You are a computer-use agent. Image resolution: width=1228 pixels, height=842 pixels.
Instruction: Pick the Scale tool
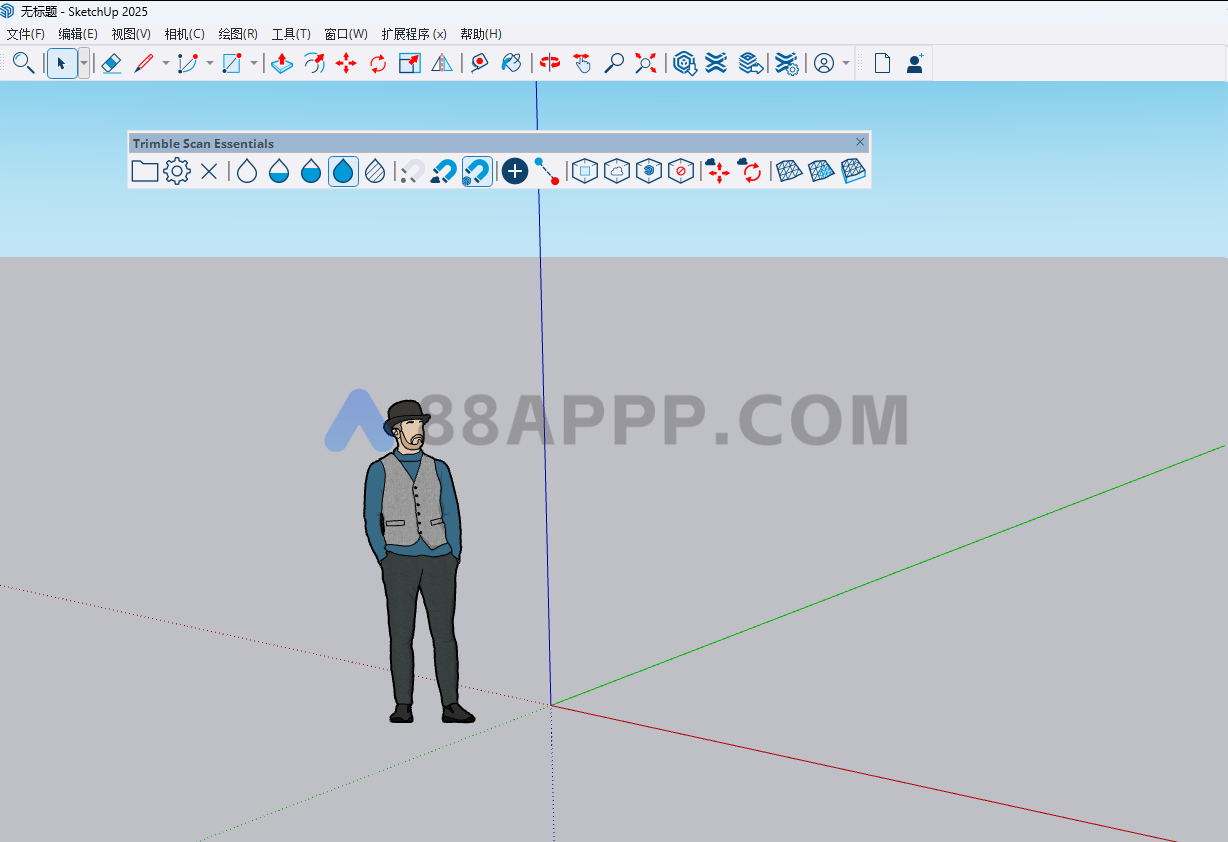tap(410, 63)
